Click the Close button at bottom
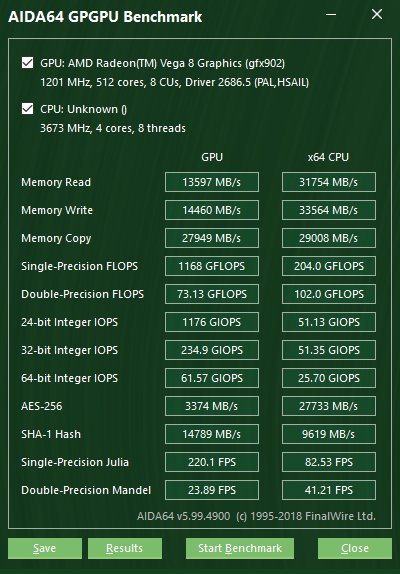Viewport: 400px width, 574px height. (x=355, y=548)
